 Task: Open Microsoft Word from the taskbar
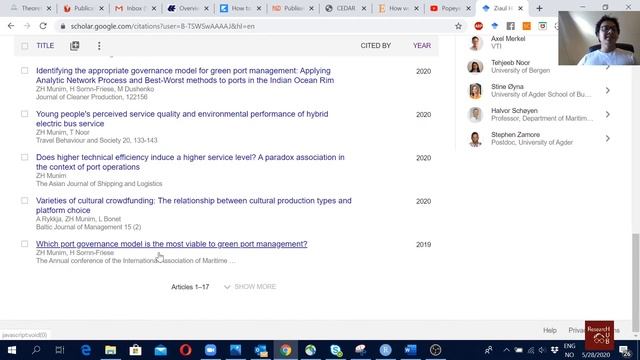coord(410,350)
